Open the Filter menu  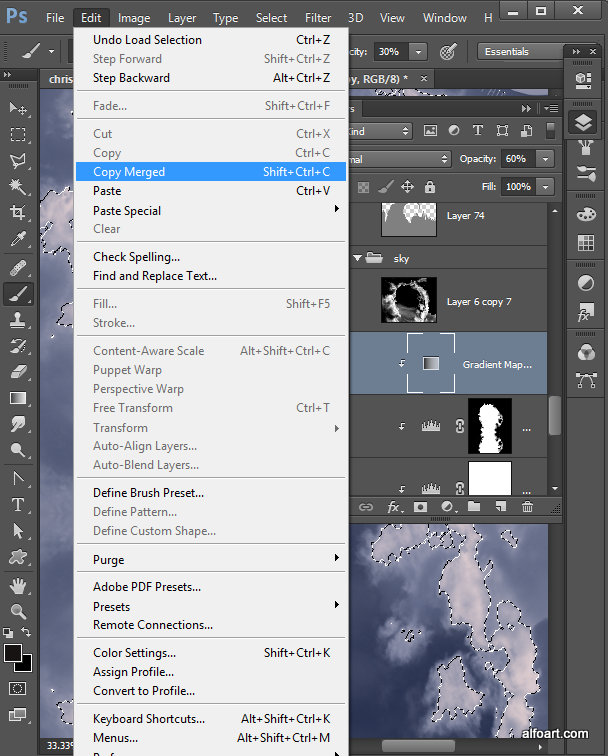click(x=318, y=18)
